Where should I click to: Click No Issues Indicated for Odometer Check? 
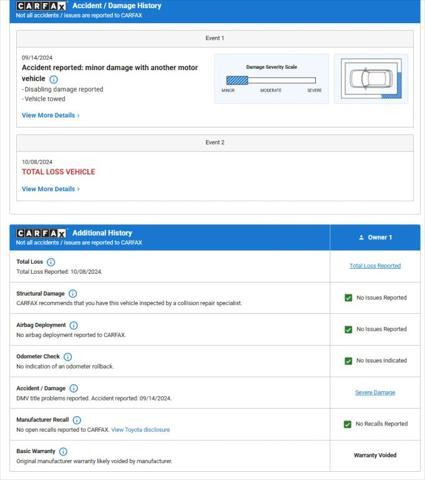coord(382,361)
